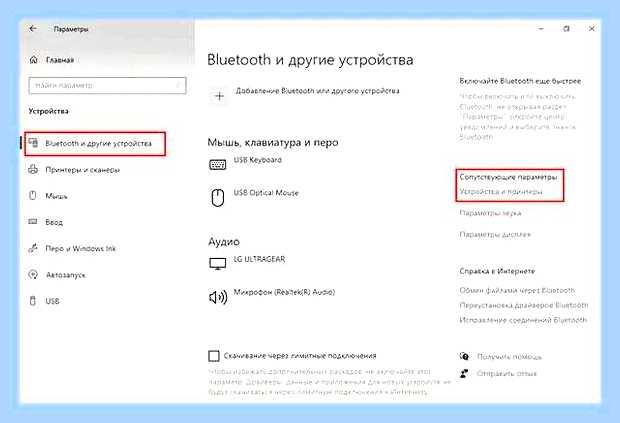Viewport: 620px width, 423px height.
Task: Click the plus add device icon
Action: click(x=219, y=96)
